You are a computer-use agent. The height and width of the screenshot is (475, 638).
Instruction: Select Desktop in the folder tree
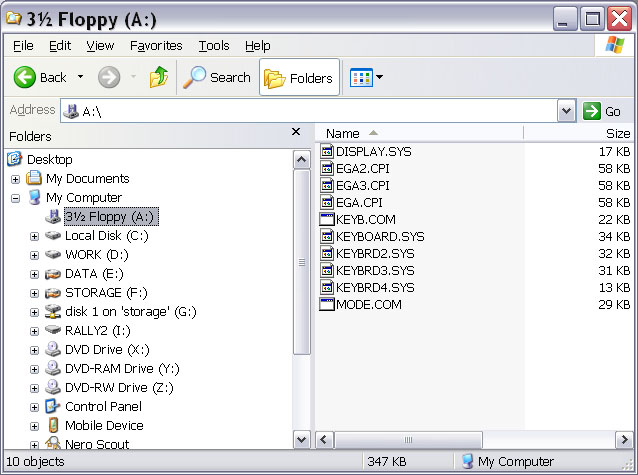tap(50, 160)
